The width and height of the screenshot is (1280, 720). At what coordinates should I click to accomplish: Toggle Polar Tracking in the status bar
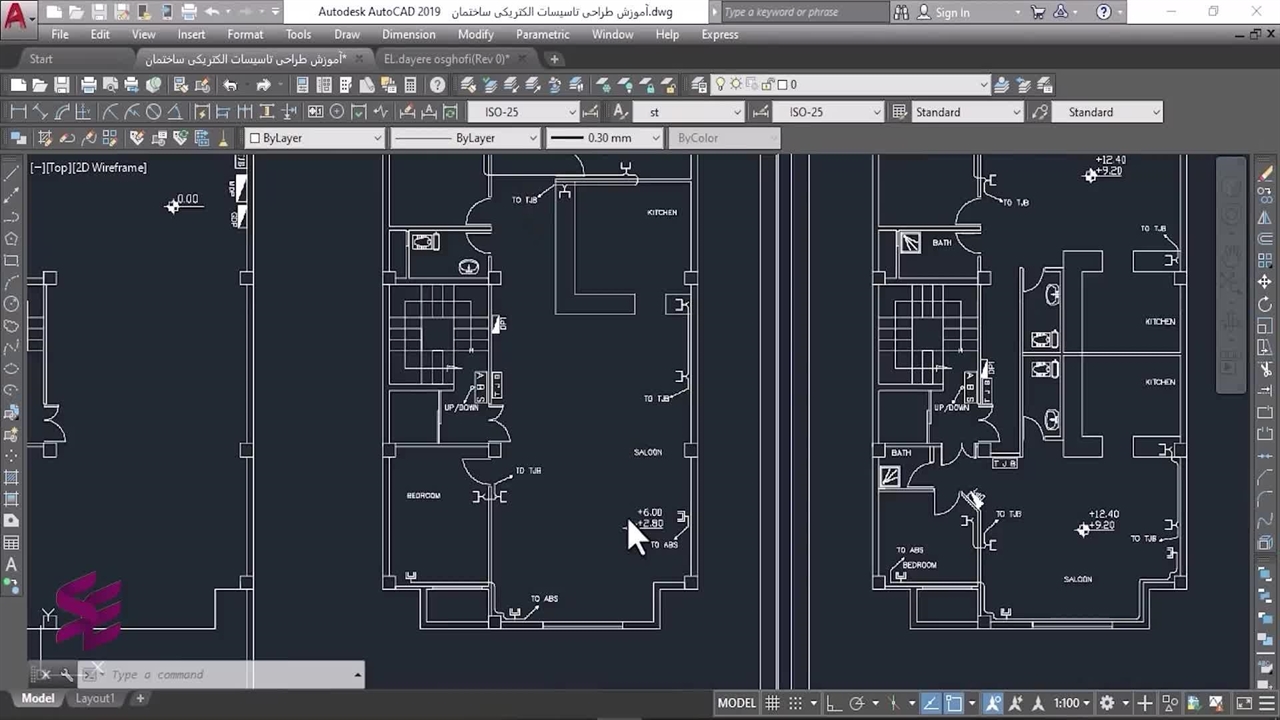[x=857, y=703]
